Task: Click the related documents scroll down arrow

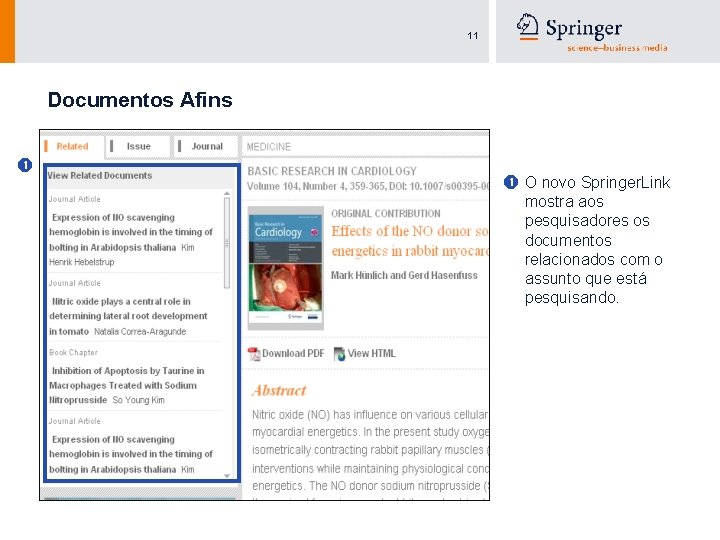Action: pos(227,476)
